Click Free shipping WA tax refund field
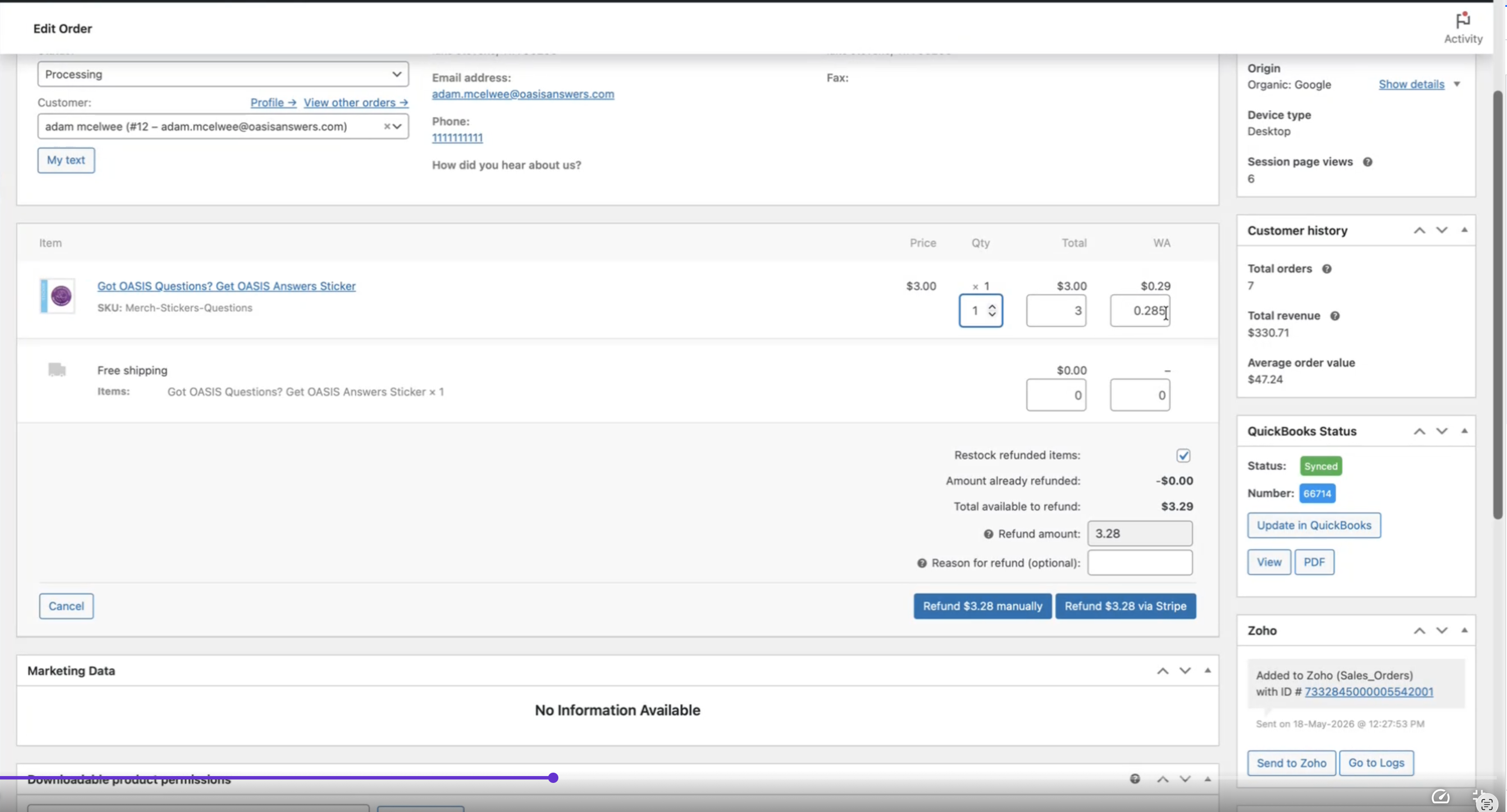The height and width of the screenshot is (812, 1507). tap(1139, 395)
